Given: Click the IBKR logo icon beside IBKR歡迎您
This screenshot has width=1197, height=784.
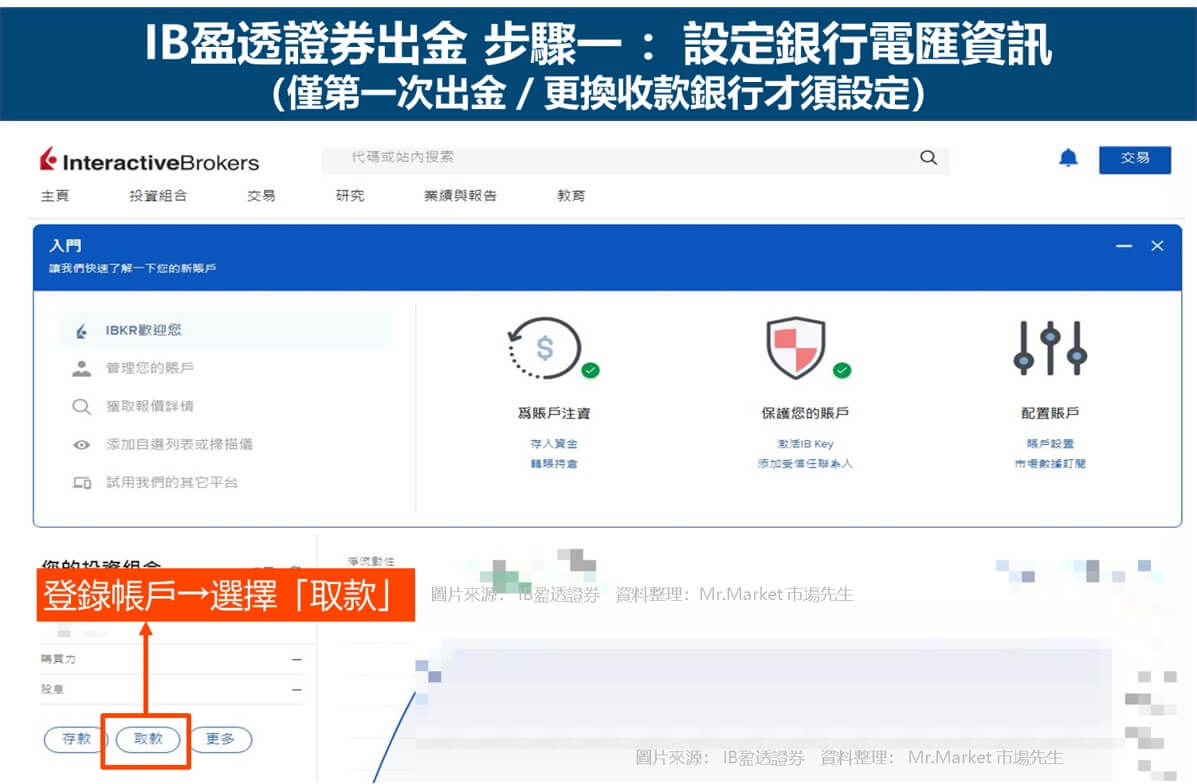Looking at the screenshot, I should point(82,331).
